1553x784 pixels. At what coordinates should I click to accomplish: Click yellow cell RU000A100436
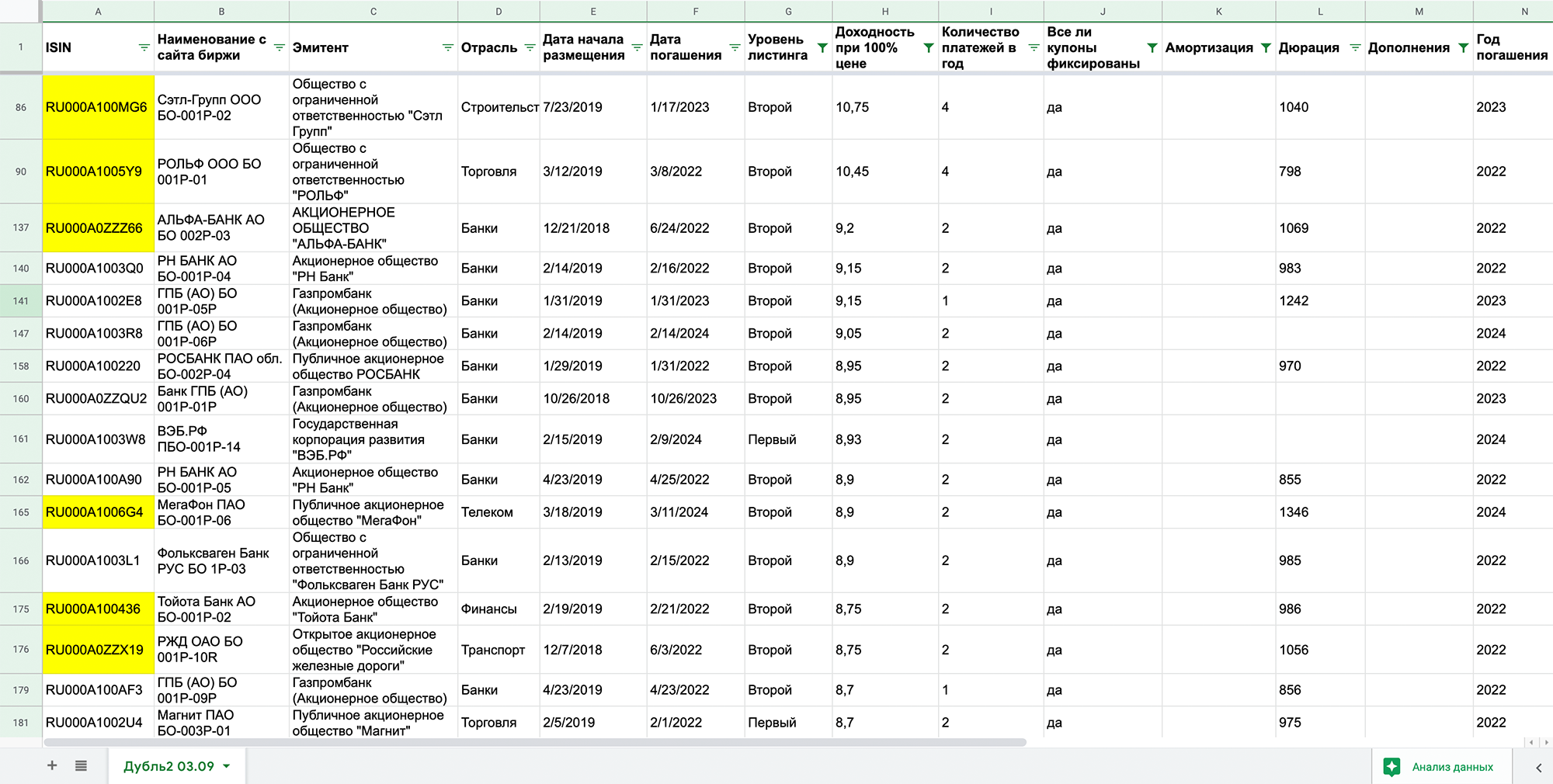tap(98, 609)
